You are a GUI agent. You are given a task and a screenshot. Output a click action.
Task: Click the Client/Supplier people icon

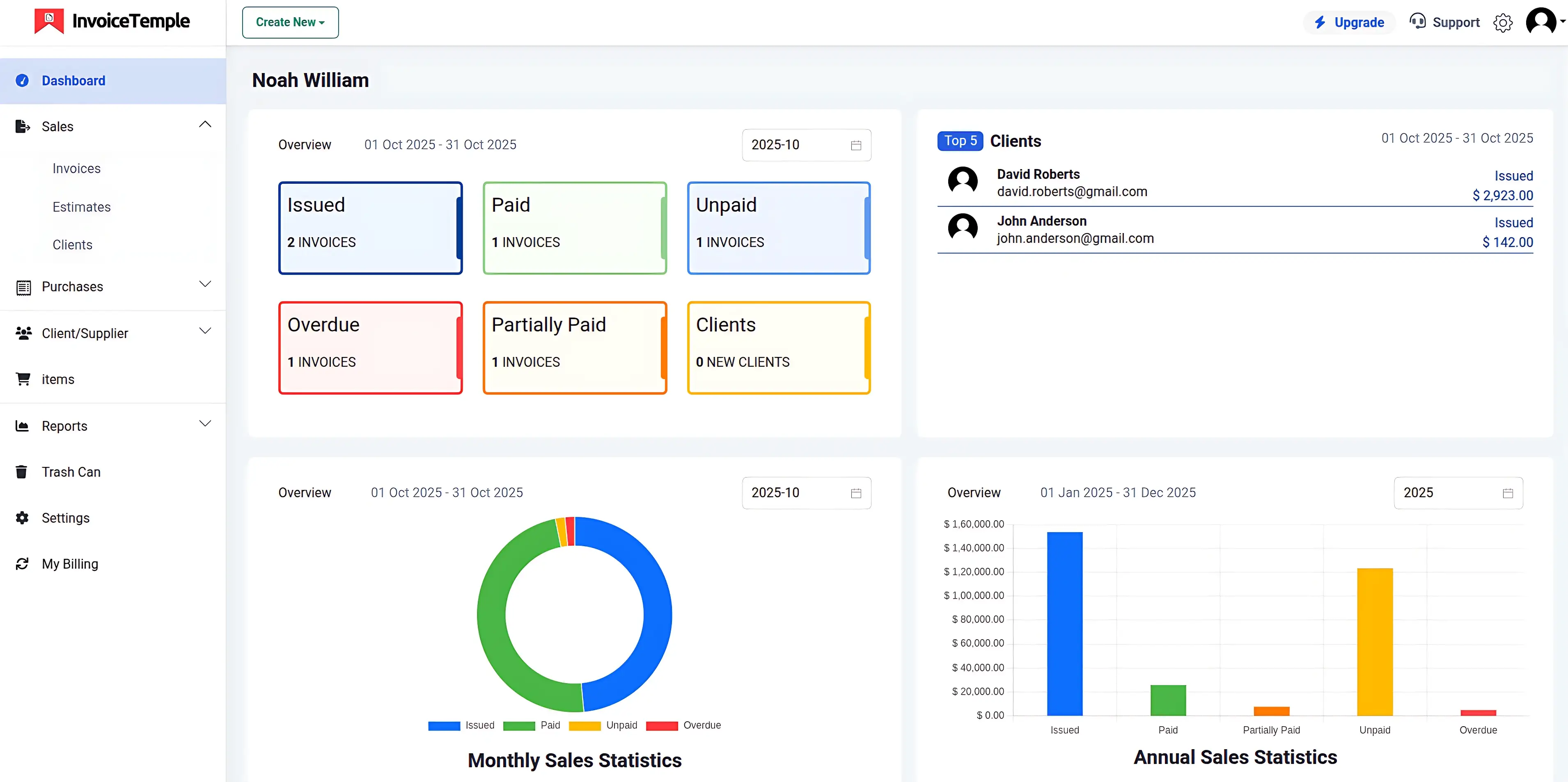click(x=23, y=333)
